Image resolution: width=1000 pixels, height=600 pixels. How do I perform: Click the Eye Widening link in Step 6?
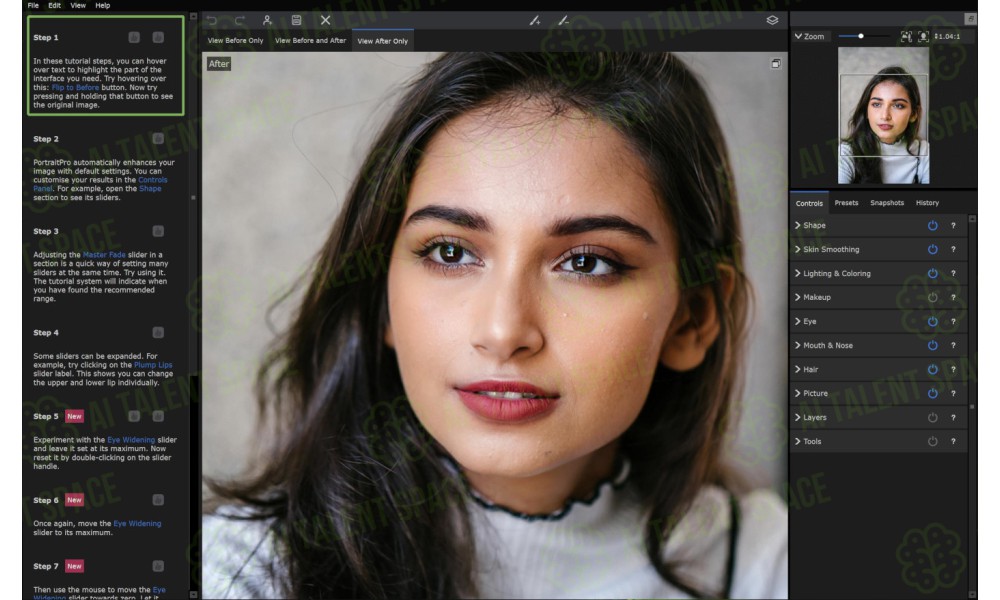(x=137, y=523)
